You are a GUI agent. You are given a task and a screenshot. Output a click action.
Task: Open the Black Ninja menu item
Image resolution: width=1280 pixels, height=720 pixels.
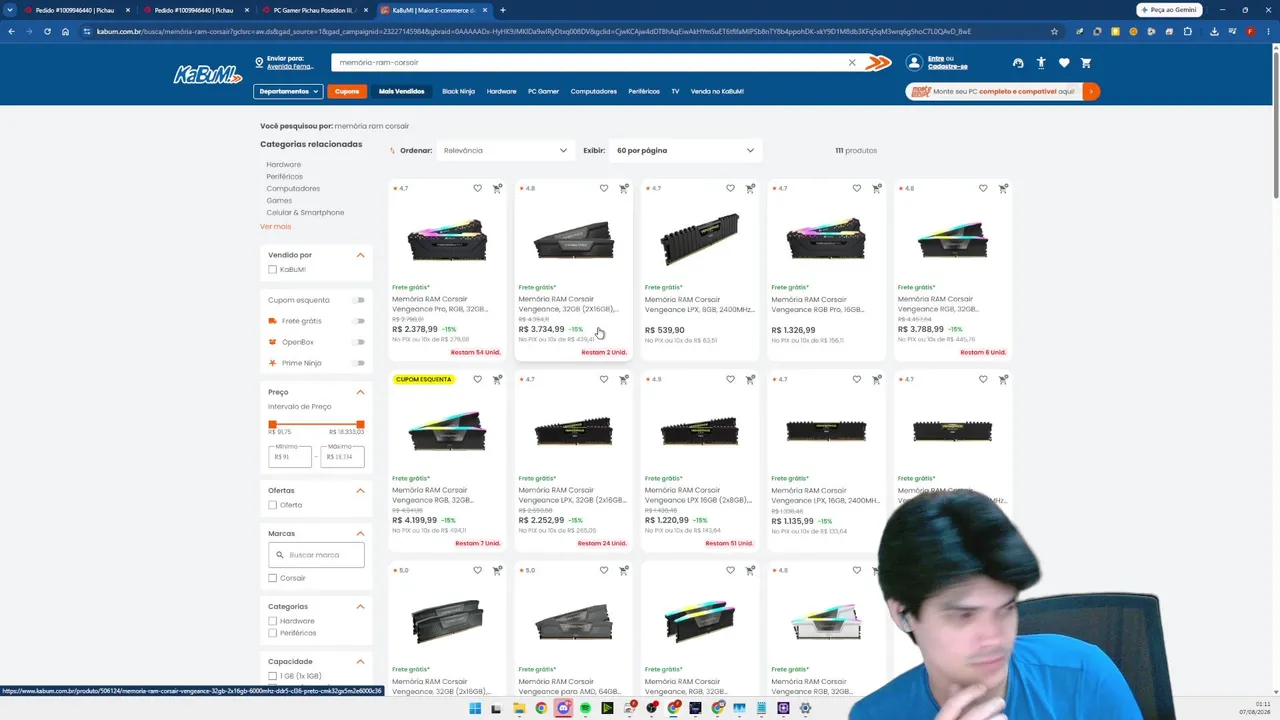pos(459,91)
